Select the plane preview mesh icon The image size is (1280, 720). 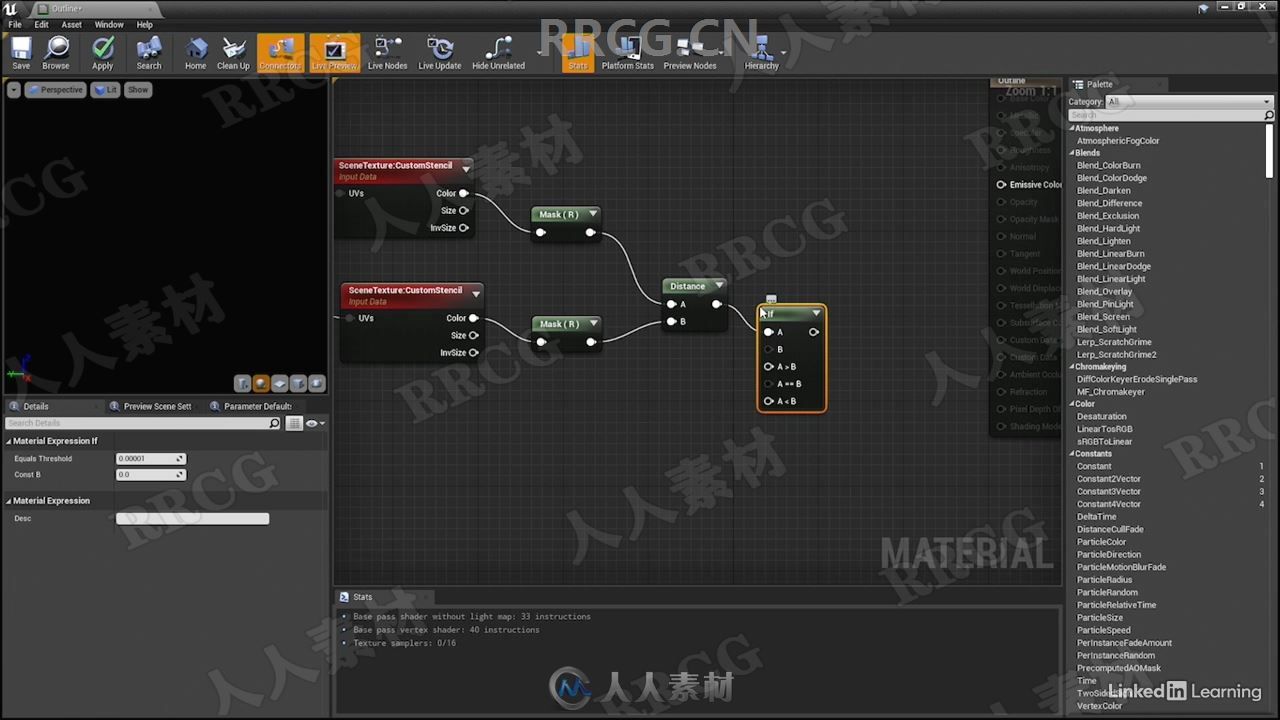[x=280, y=383]
